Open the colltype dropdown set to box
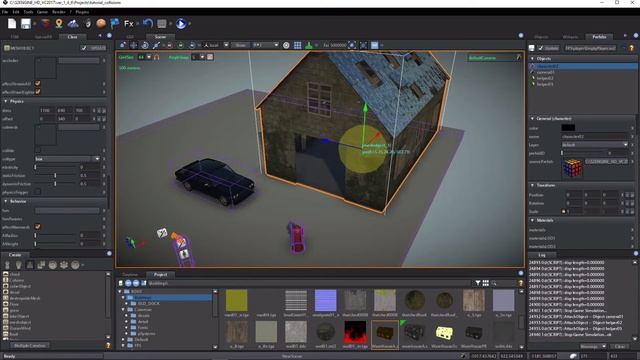 point(67,159)
